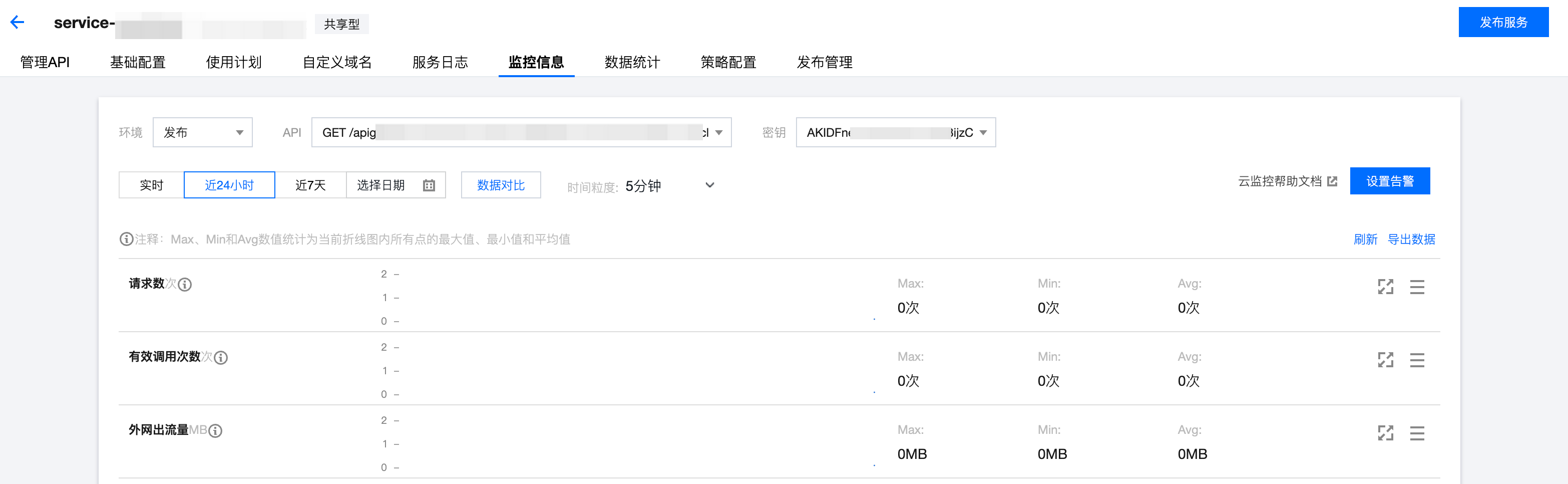Click the info icon next to 有效调用次数

coord(221,357)
